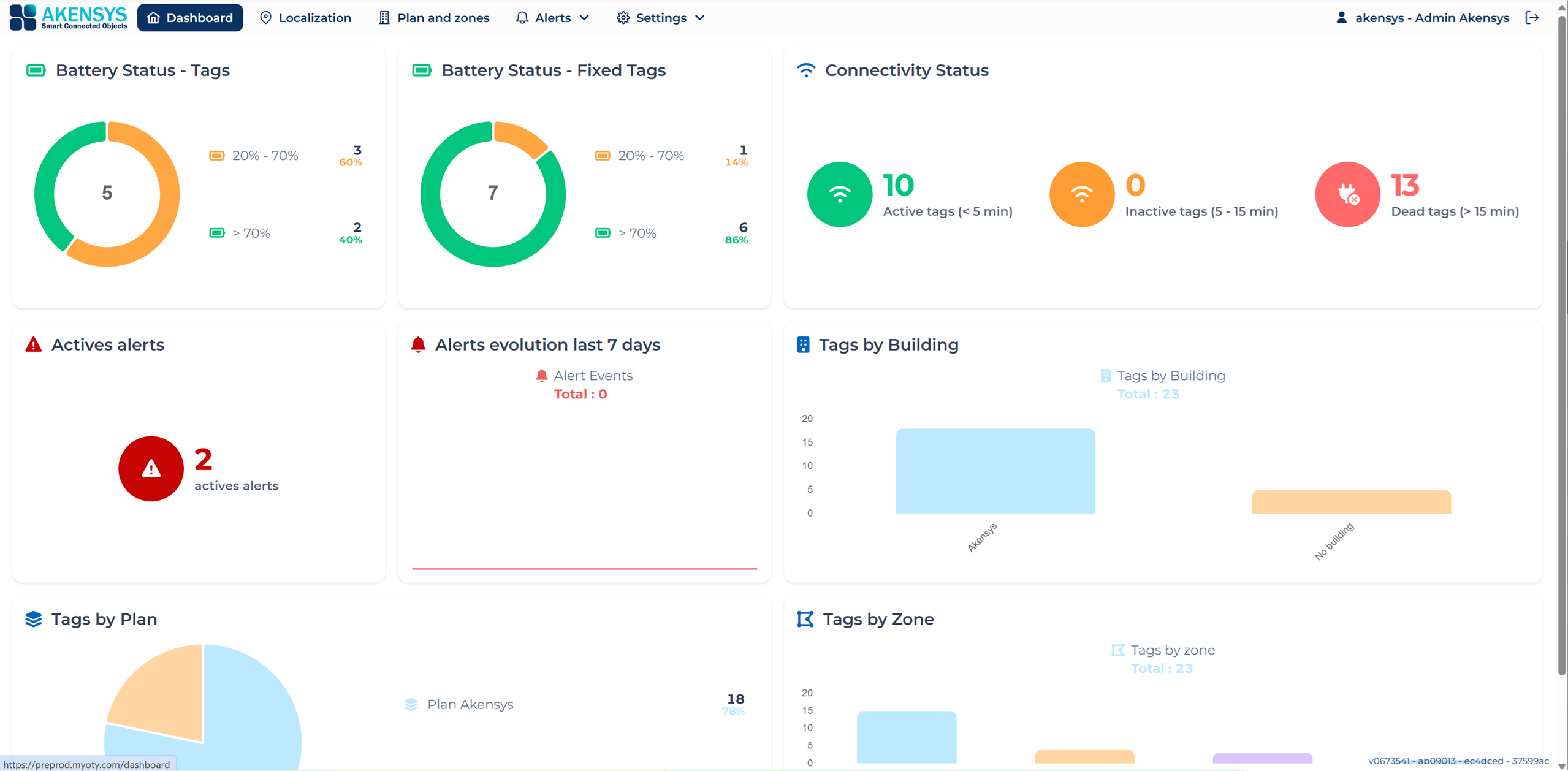Viewport: 1568px width, 771px height.
Task: Click the blue bar in Tags by Zone chart
Action: coord(907,737)
